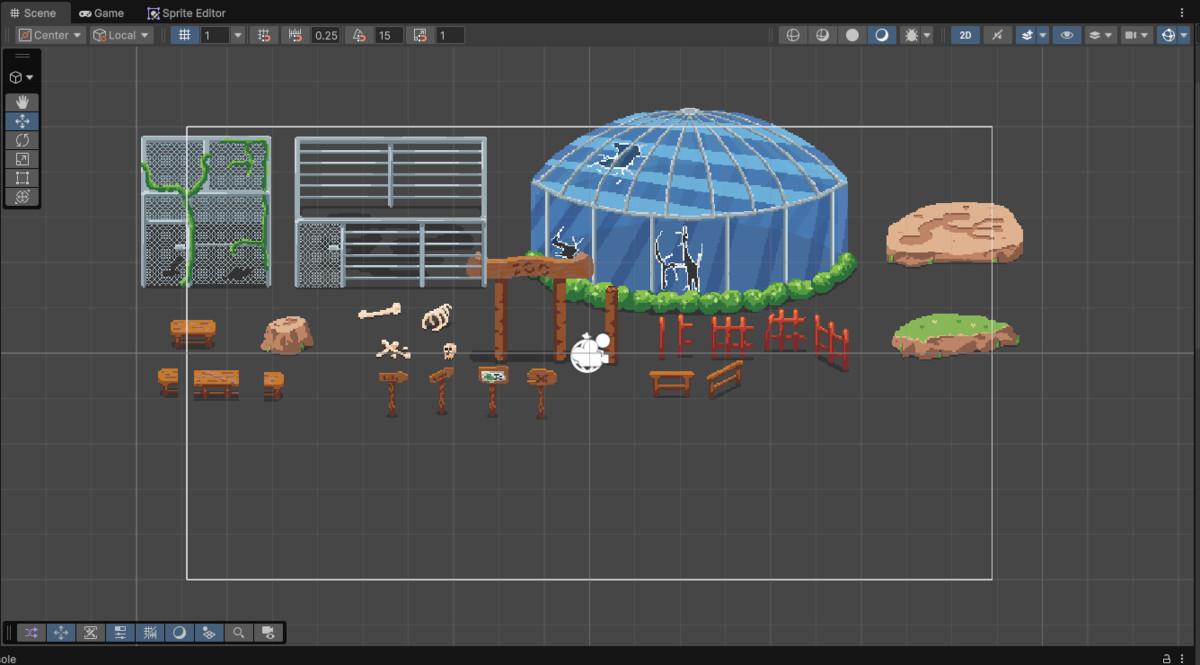
Task: Select the lit shaded draw mode icon
Action: pyautogui.click(x=881, y=35)
